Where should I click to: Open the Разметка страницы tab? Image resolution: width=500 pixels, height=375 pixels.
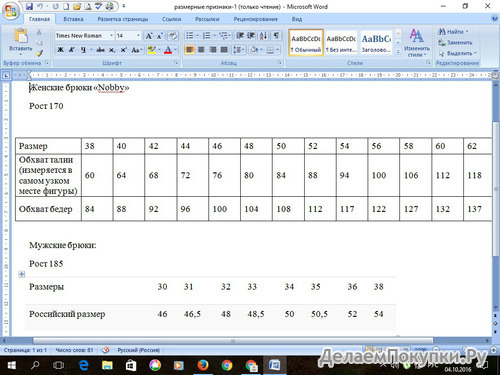click(x=123, y=19)
